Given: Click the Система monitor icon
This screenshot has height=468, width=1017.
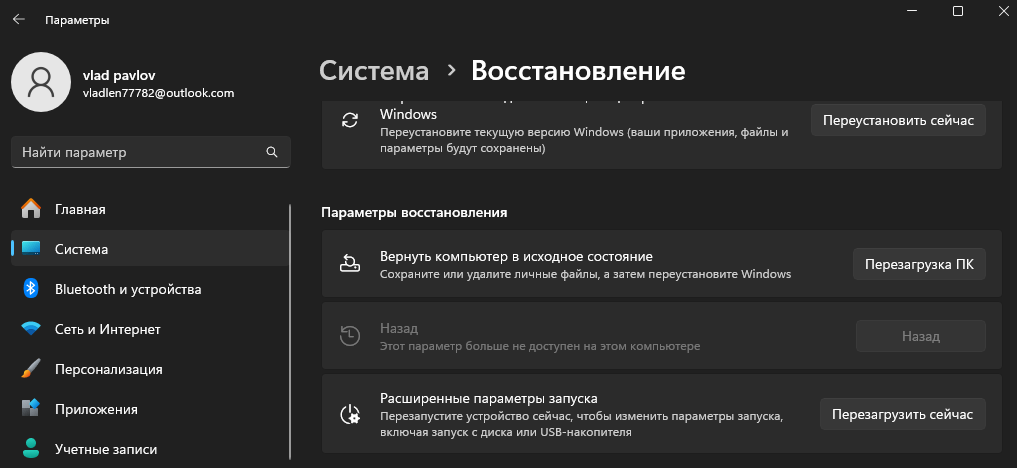Looking at the screenshot, I should [31, 249].
